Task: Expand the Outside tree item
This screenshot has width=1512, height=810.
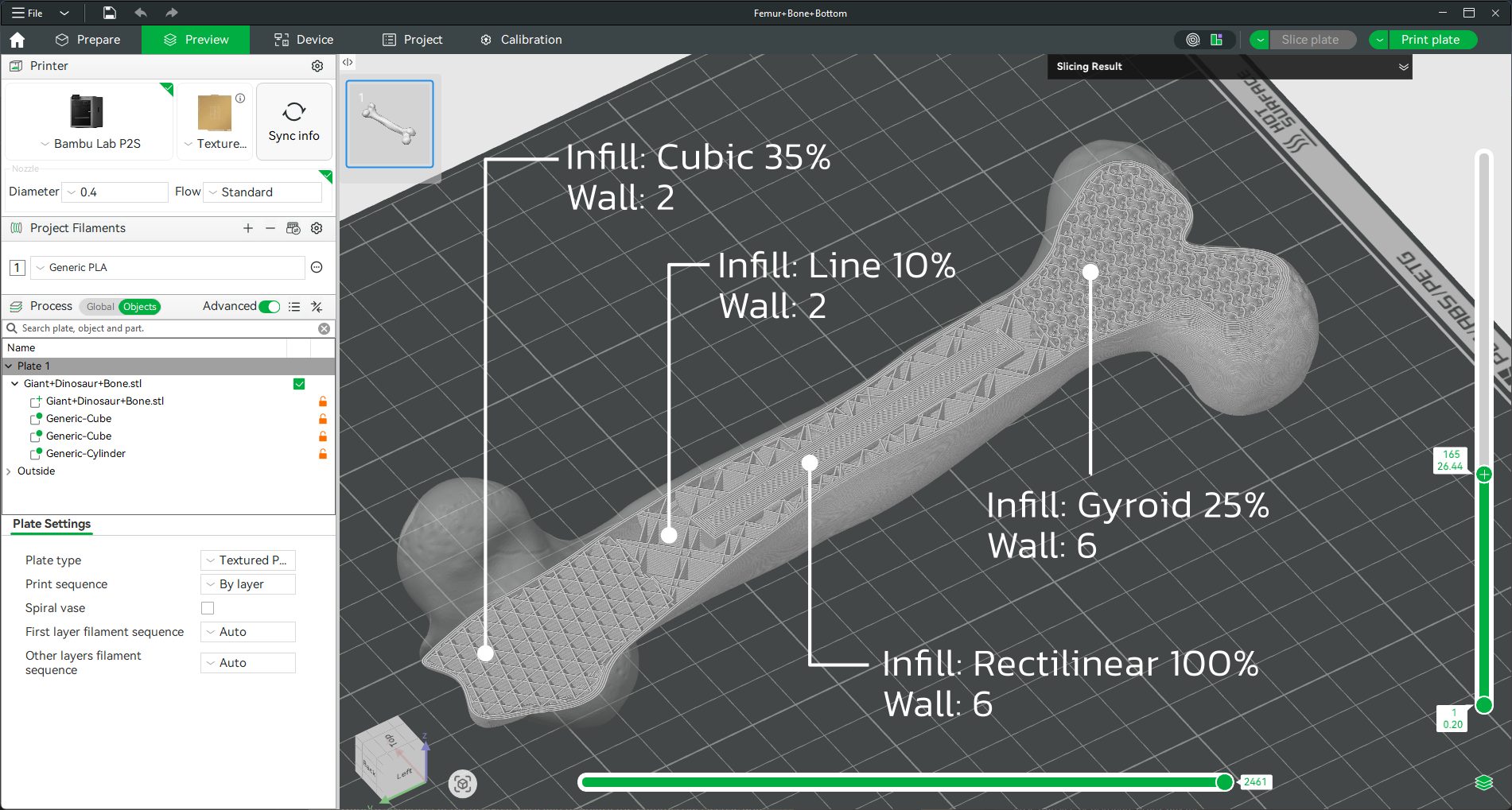Action: click(9, 471)
